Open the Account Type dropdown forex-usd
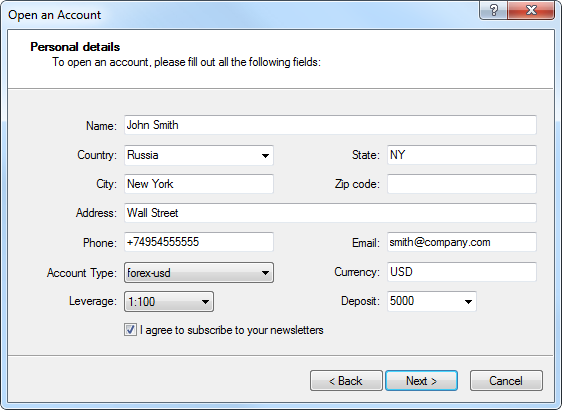Viewport: 562px width, 410px height. pos(199,273)
